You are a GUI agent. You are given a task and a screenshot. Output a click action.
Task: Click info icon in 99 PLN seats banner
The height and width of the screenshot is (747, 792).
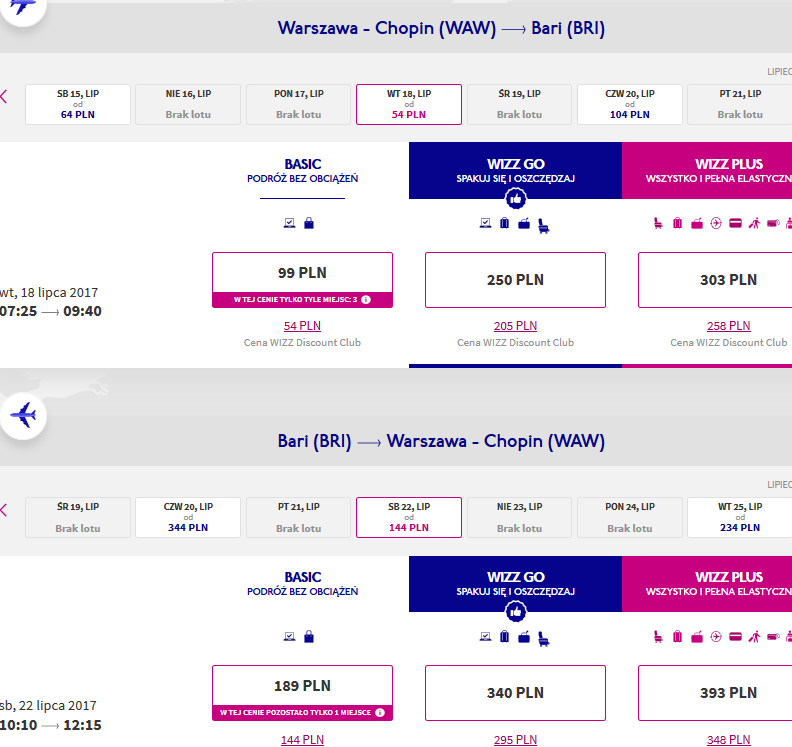366,300
